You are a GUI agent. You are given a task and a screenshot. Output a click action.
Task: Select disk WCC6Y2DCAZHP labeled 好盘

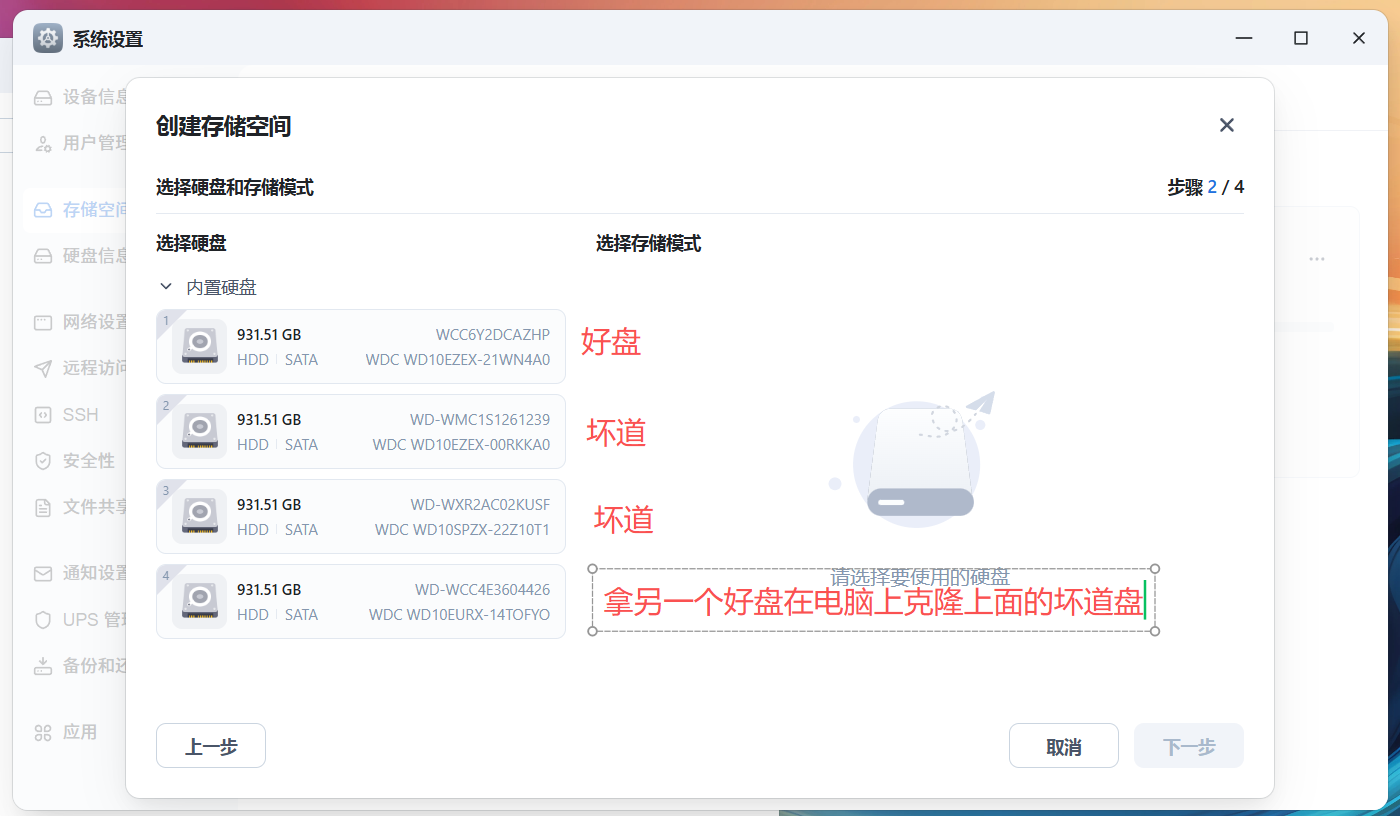tap(360, 346)
